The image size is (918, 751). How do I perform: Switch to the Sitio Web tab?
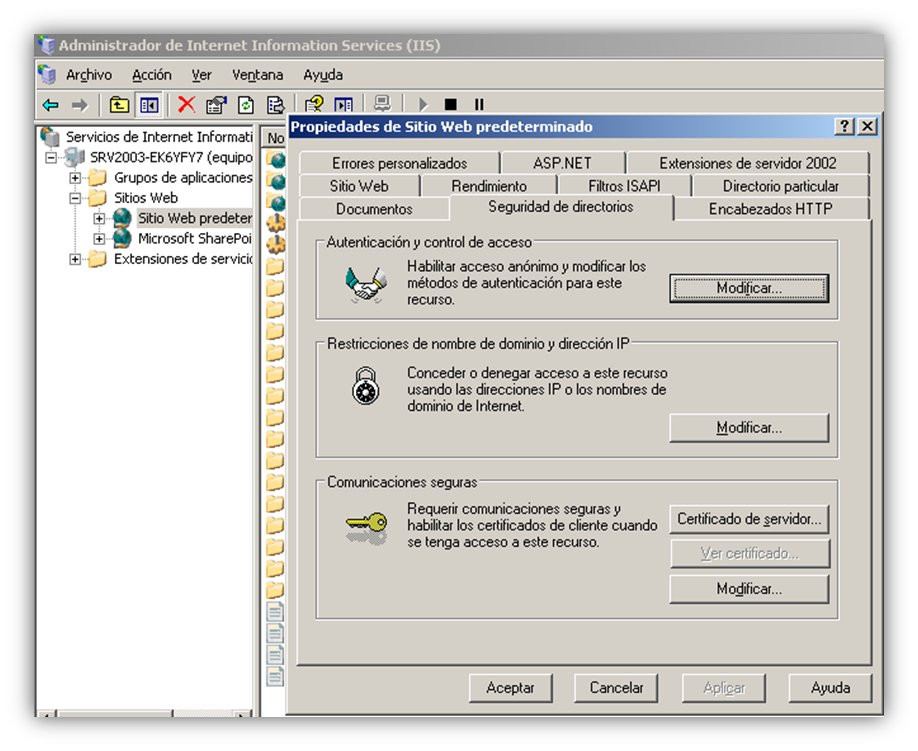pos(359,186)
